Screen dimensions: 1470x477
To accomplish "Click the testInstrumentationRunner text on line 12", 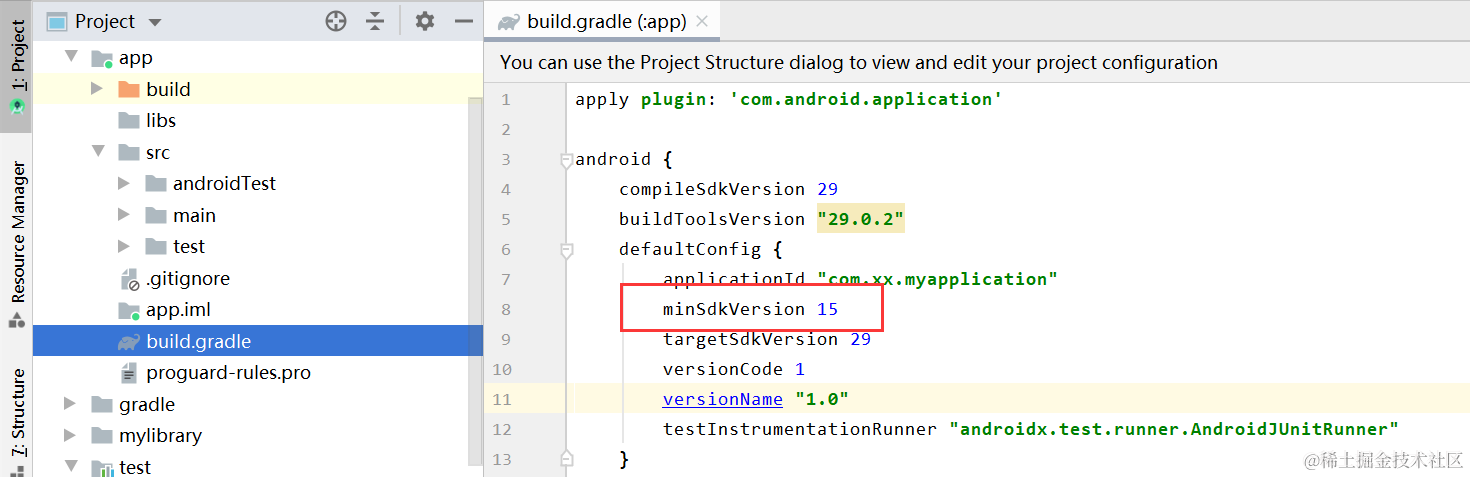I will coord(799,429).
